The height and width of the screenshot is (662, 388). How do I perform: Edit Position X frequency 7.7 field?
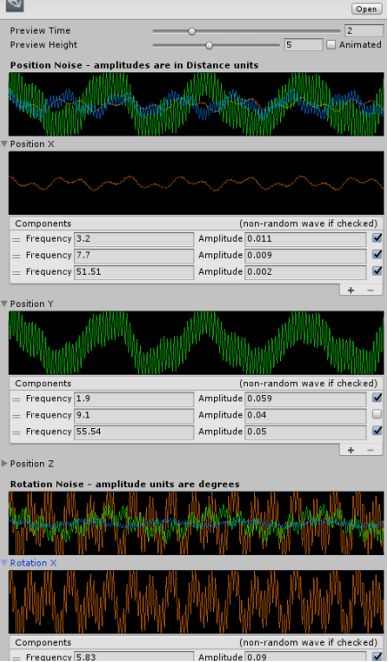[x=134, y=255]
